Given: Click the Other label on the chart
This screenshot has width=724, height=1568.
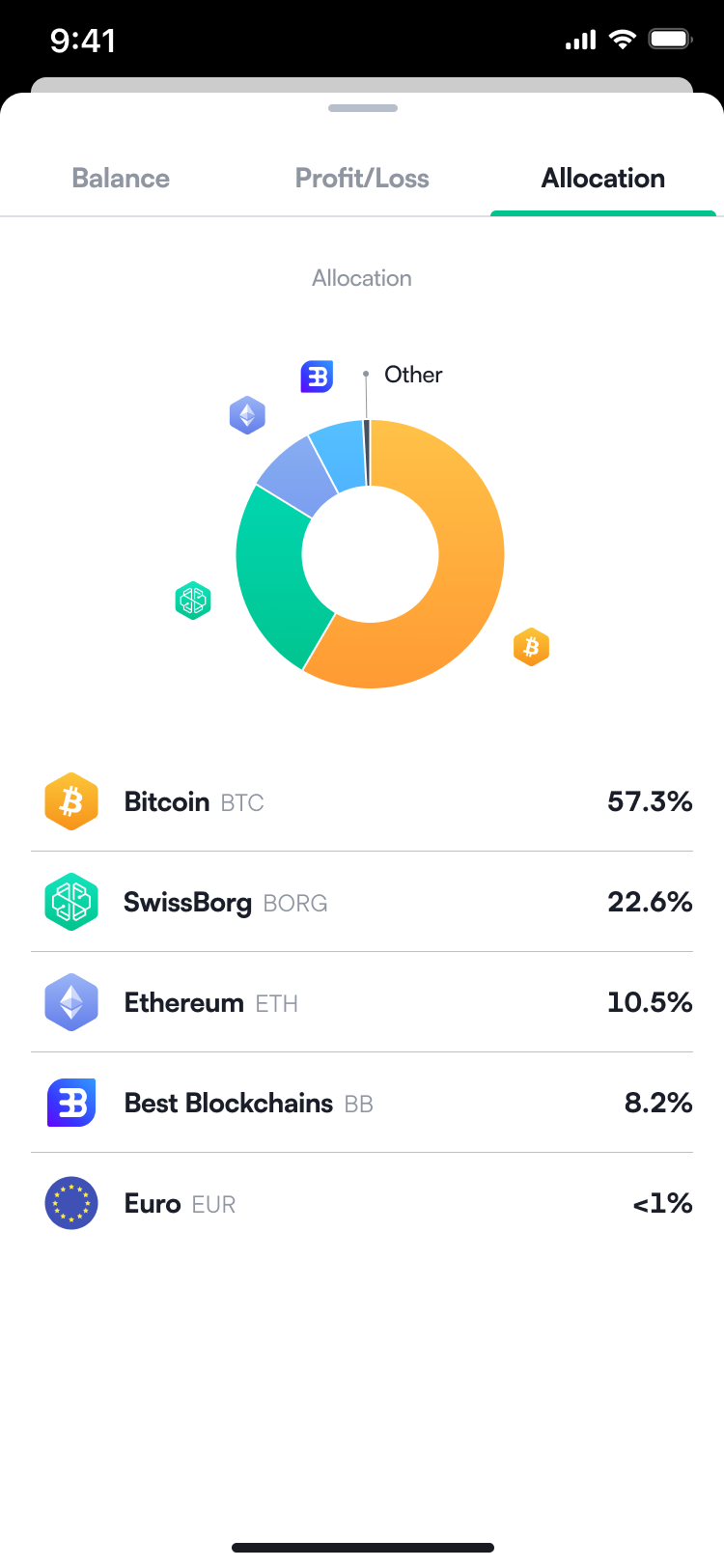Looking at the screenshot, I should pyautogui.click(x=413, y=375).
